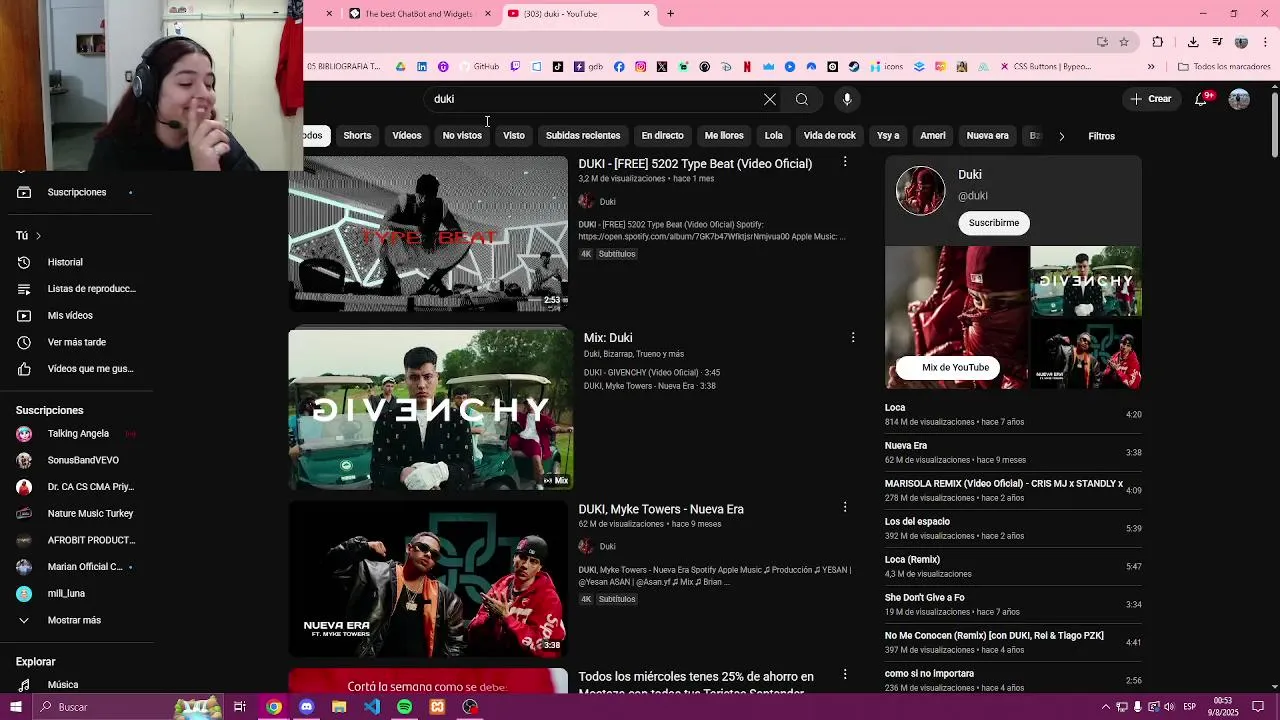Open Visual Studio Code from the taskbar
1280x720 pixels.
[x=372, y=707]
